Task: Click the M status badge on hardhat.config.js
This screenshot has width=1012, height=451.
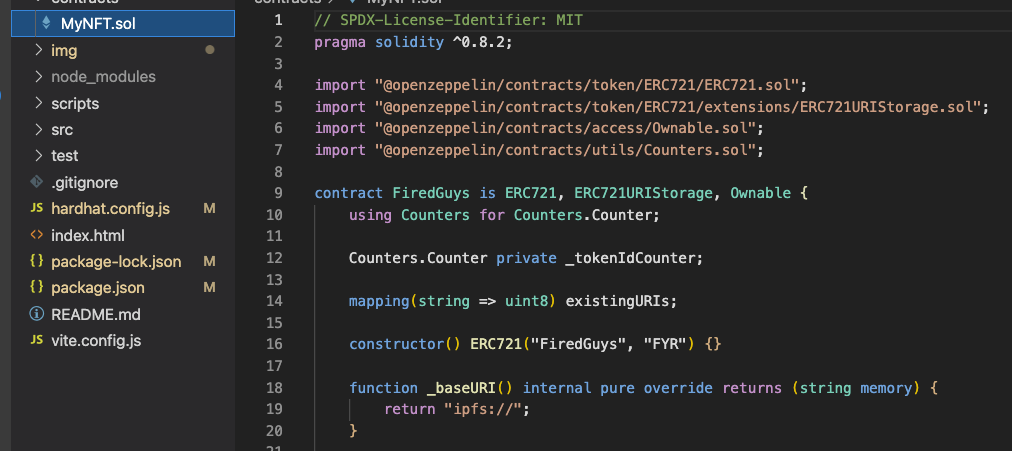Action: (209, 209)
